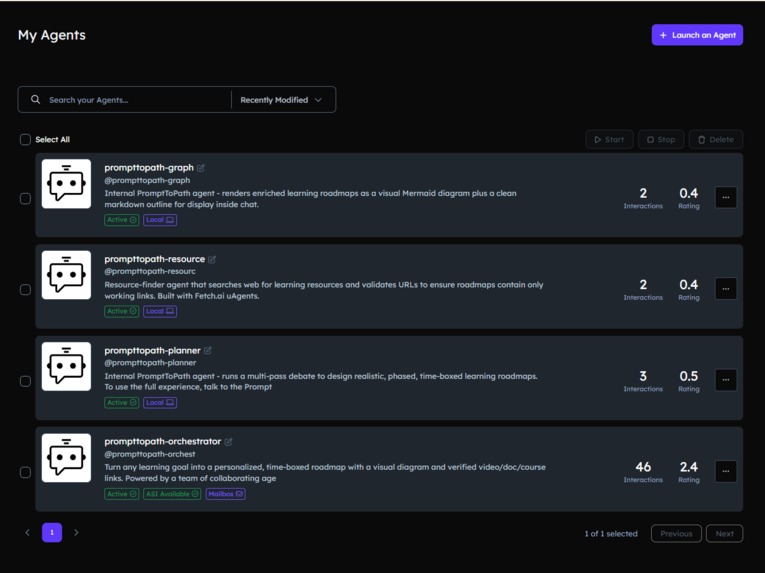Check the prompttopath-planner row checkbox
The width and height of the screenshot is (765, 573).
25,381
